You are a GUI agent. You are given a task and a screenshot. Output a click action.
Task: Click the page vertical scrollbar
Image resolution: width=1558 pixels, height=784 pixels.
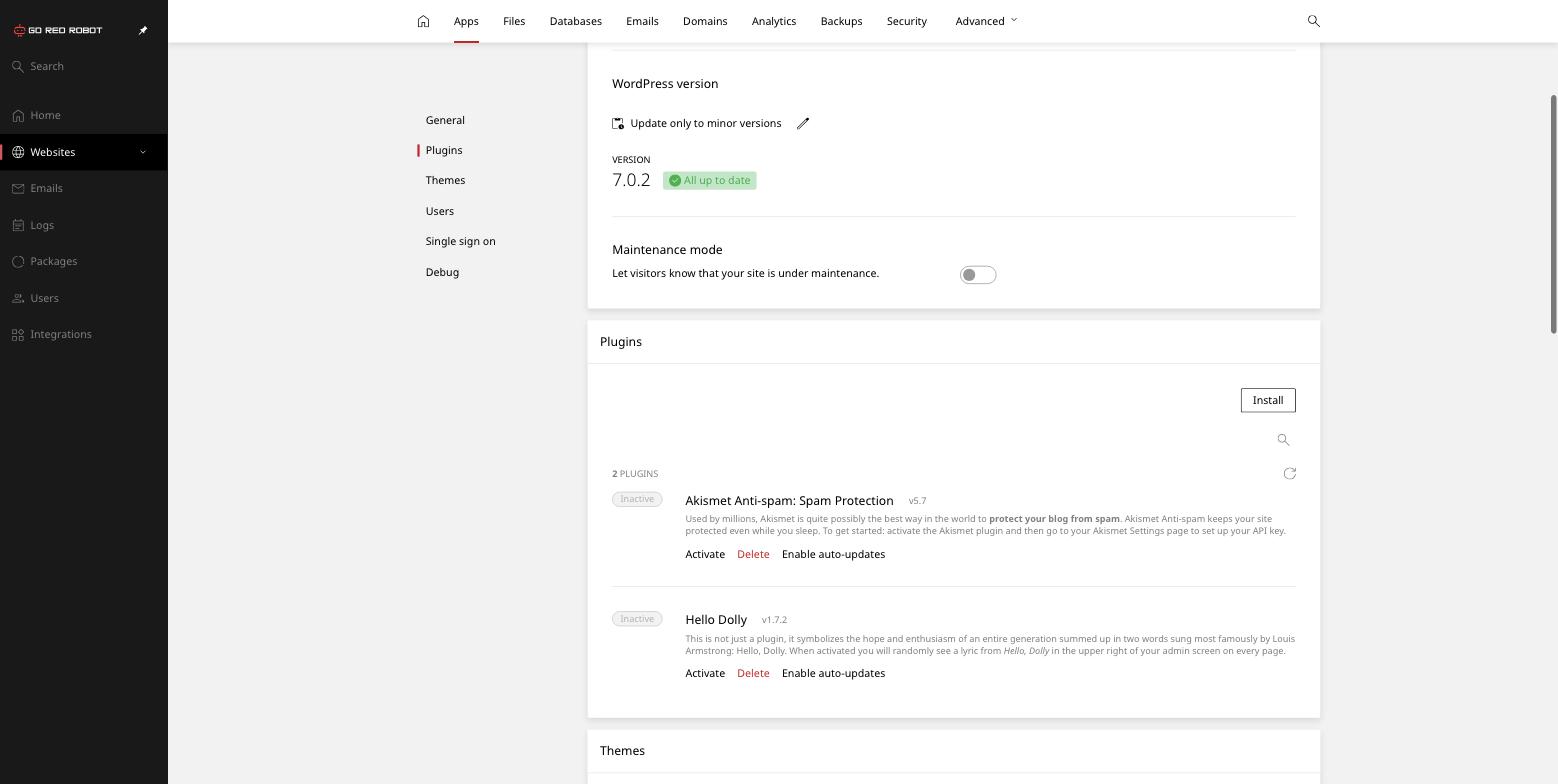[1553, 215]
